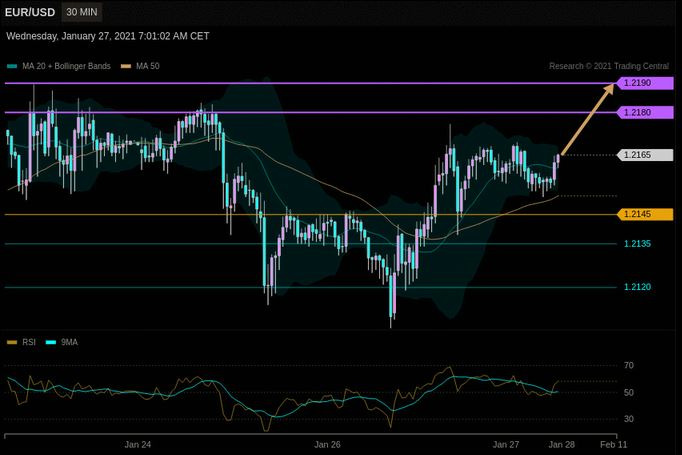This screenshot has height=455, width=682.
Task: Select the 30 MIN timeframe badge
Action: (82, 12)
